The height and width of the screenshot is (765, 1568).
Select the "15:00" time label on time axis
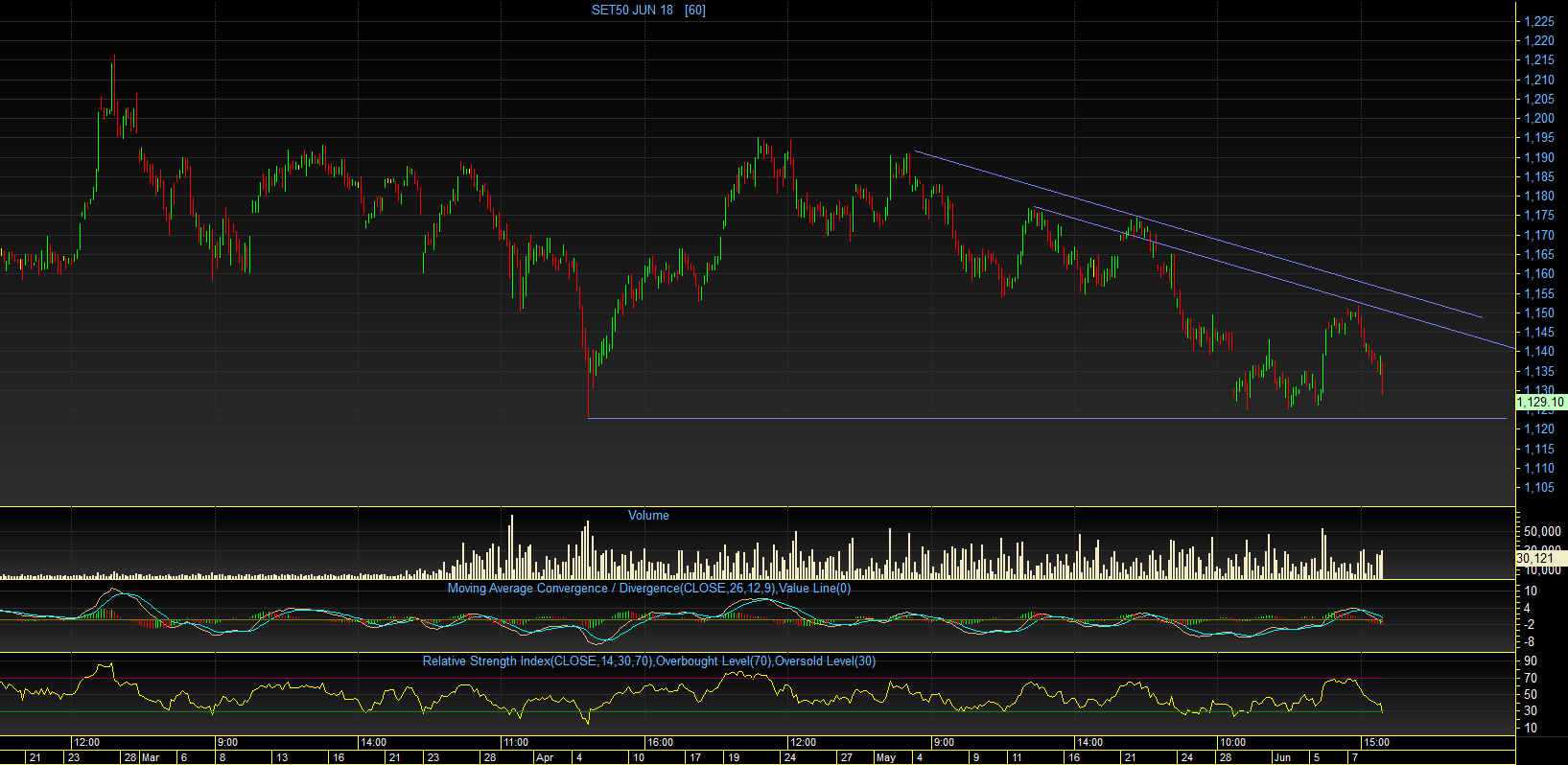(1376, 742)
